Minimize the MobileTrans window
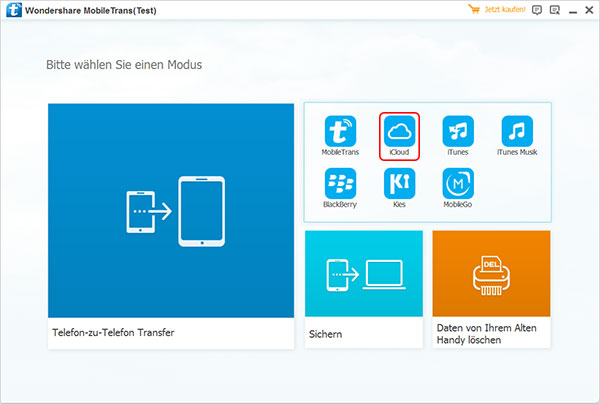 coord(573,11)
